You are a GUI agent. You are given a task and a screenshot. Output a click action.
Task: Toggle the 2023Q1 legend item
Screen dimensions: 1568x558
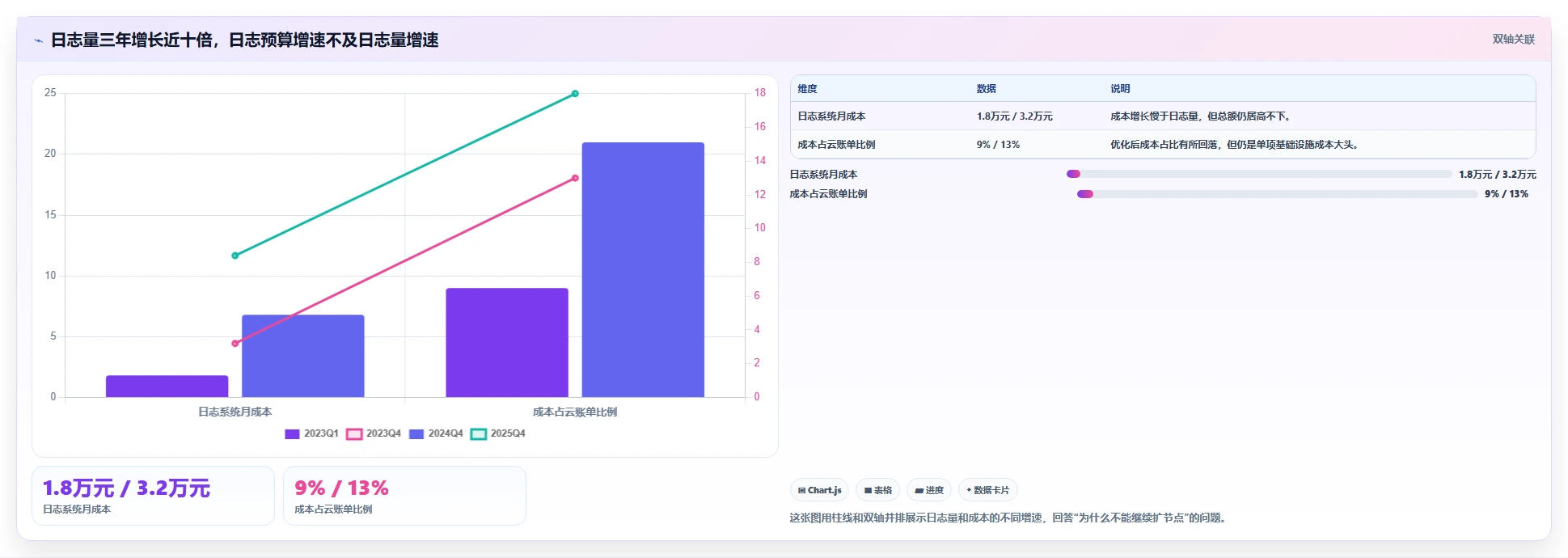(x=312, y=433)
